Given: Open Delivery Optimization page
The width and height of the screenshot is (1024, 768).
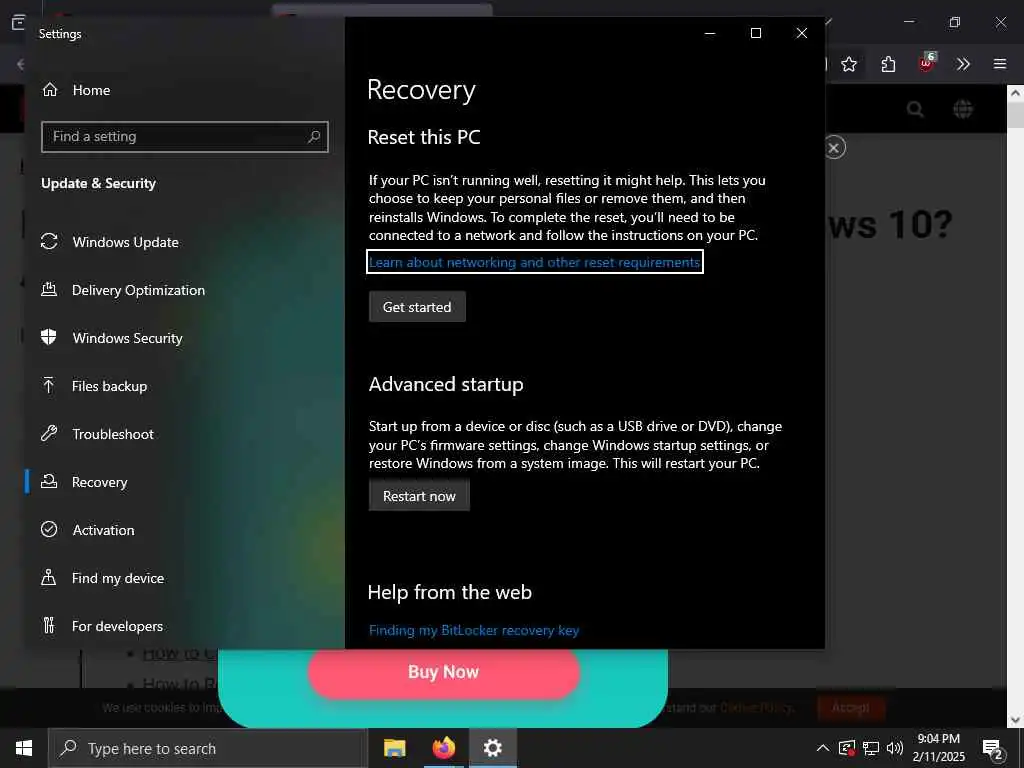Looking at the screenshot, I should coord(138,290).
